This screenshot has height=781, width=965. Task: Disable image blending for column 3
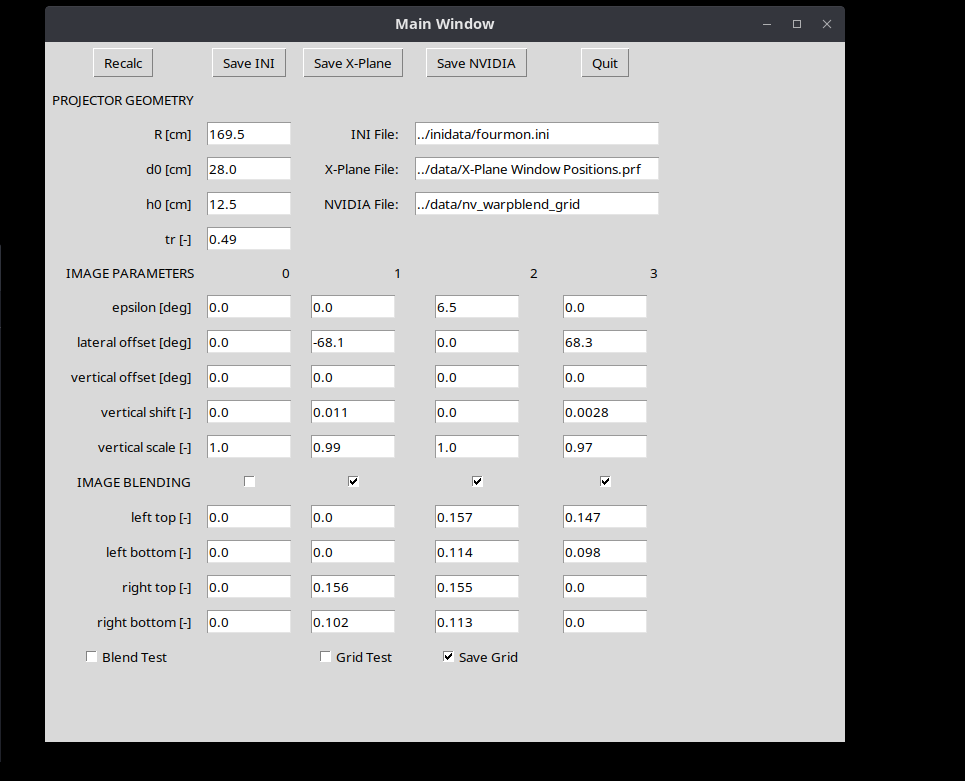(606, 482)
